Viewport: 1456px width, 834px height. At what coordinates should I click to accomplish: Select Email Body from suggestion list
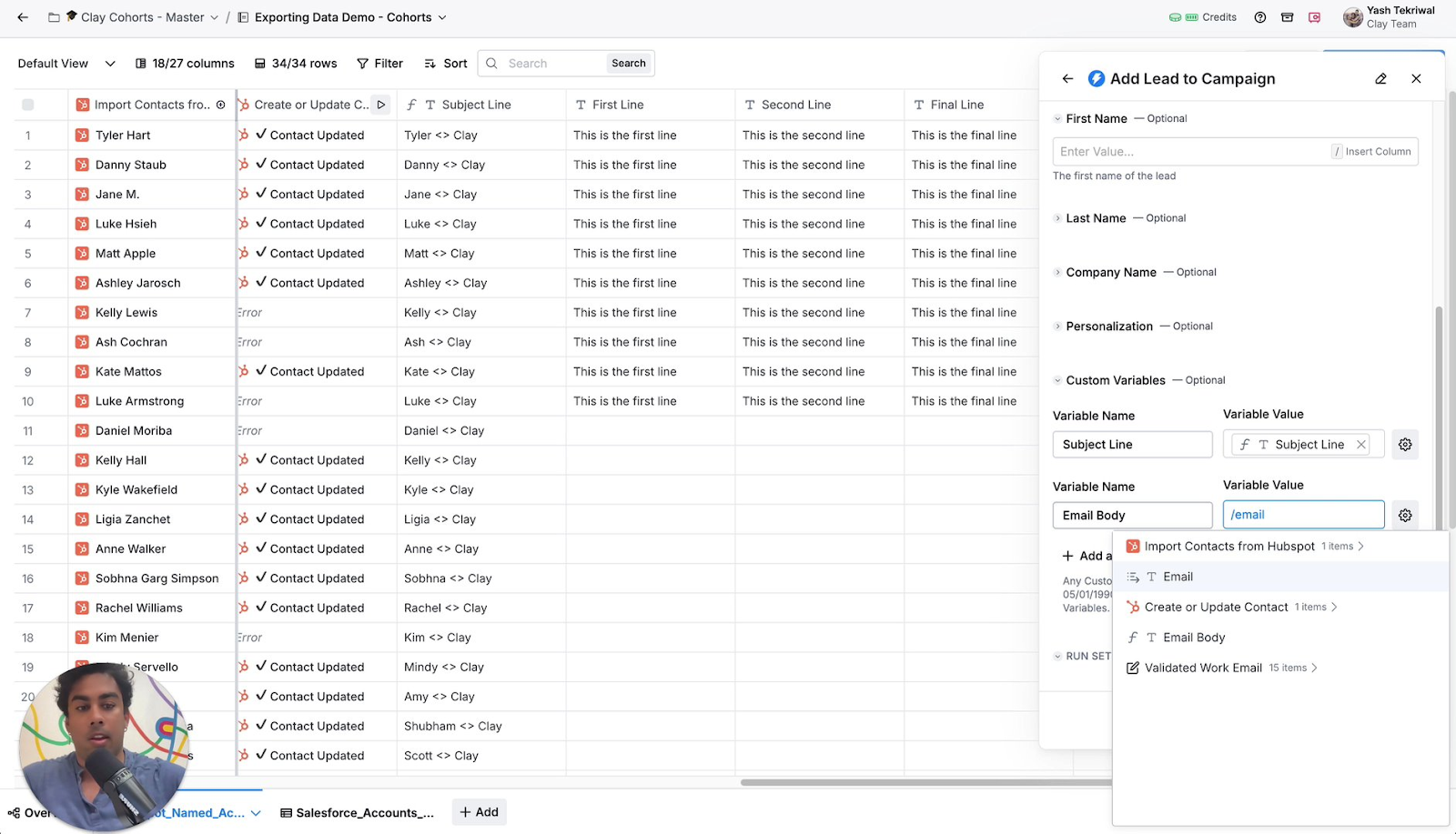(x=1279, y=638)
